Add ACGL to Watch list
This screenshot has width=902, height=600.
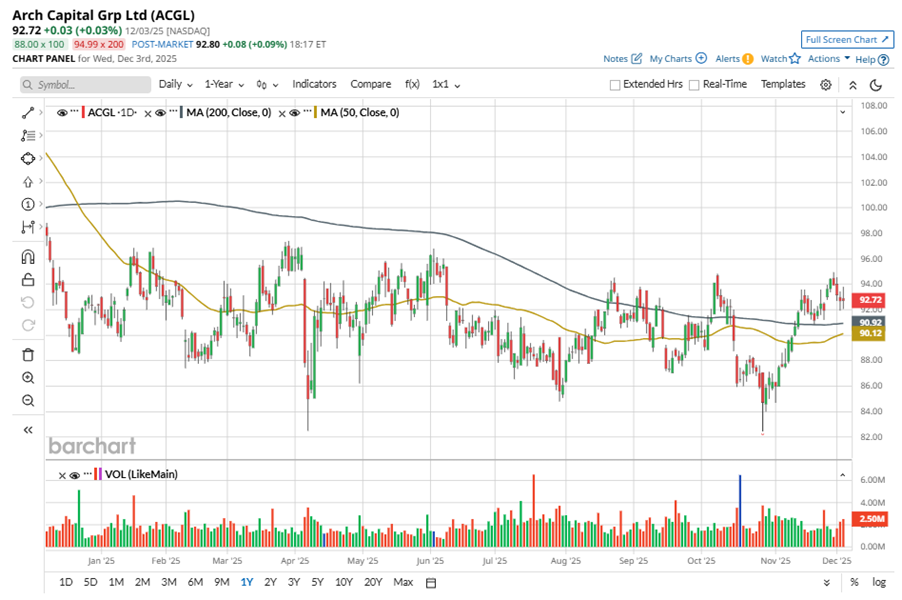(781, 59)
